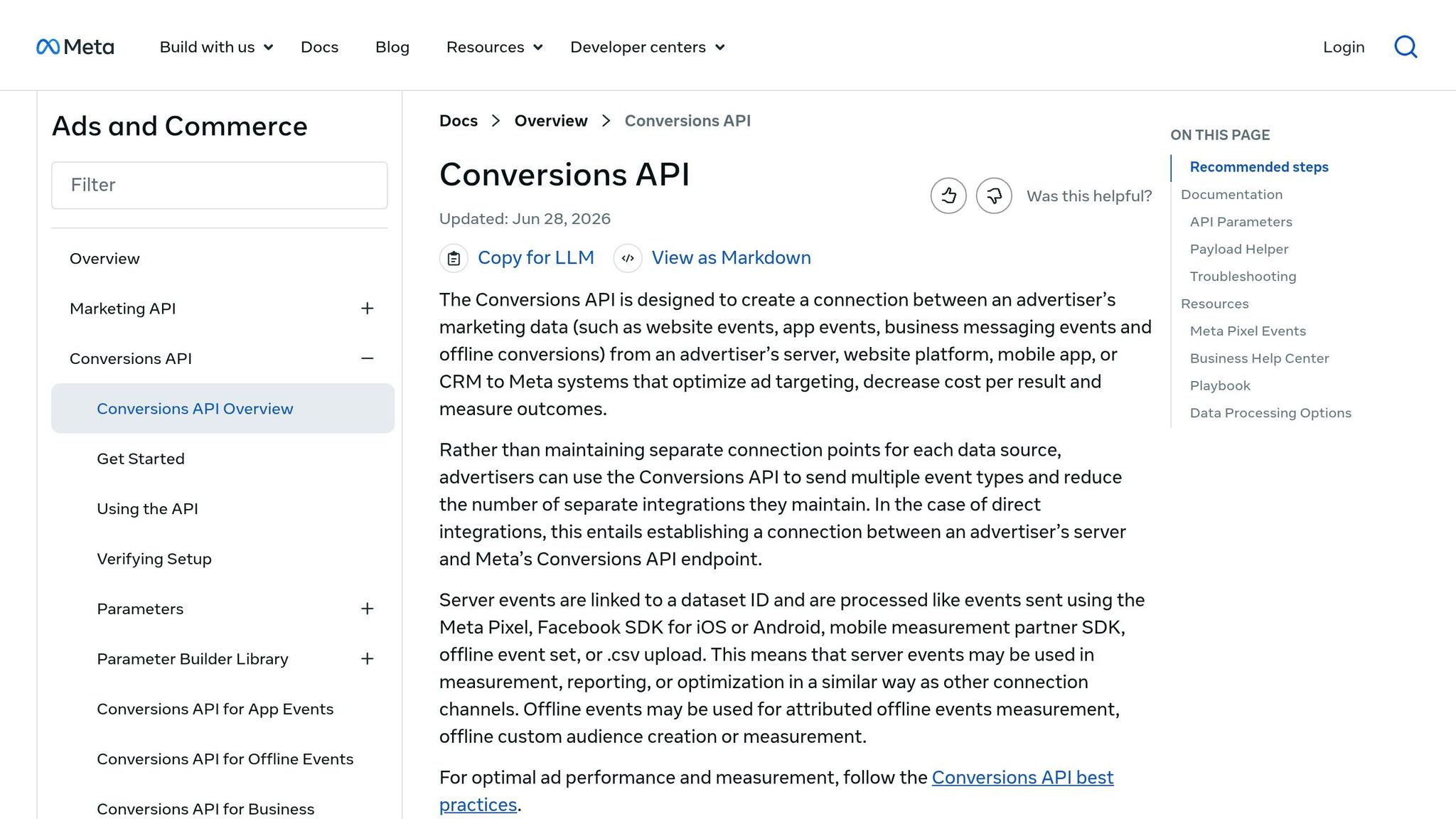Click View as Markdown link
This screenshot has width=1456, height=819.
[x=732, y=258]
